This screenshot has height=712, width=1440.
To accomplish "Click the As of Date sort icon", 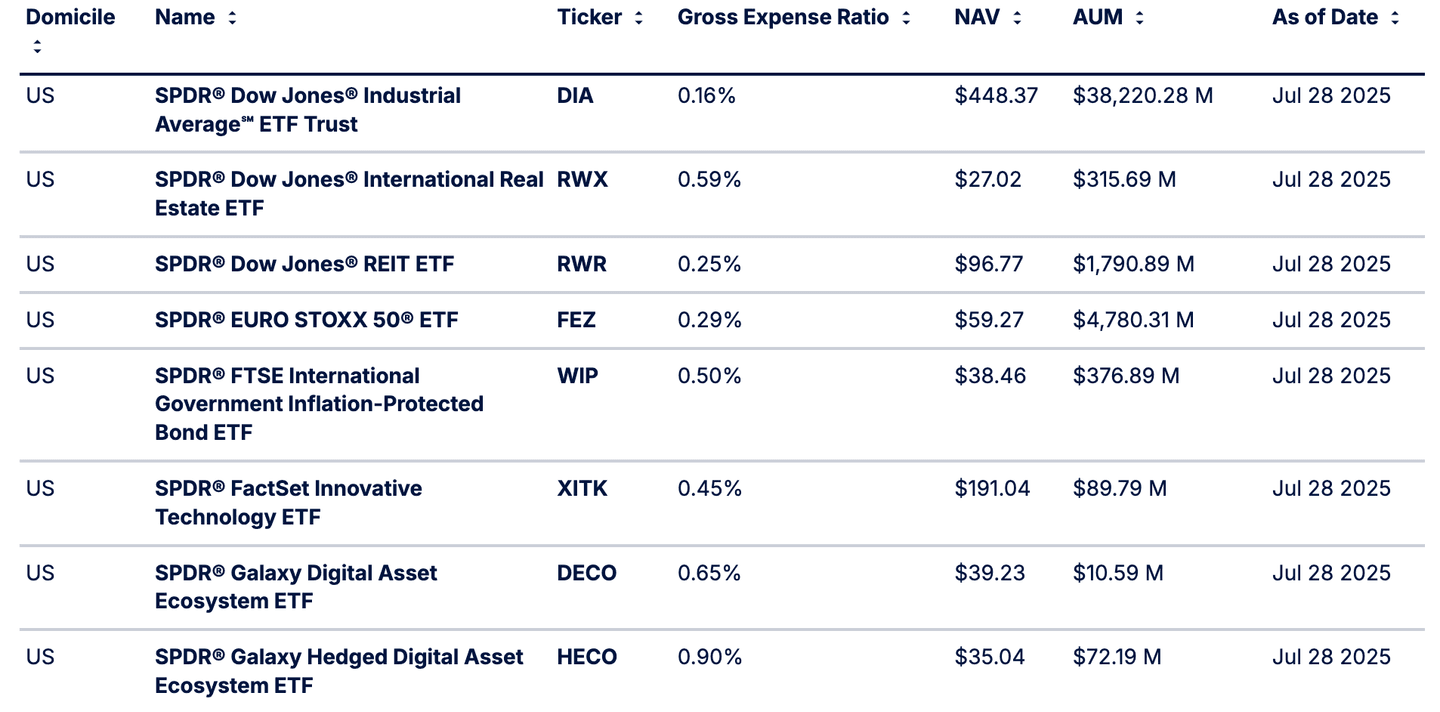I will [x=1395, y=18].
